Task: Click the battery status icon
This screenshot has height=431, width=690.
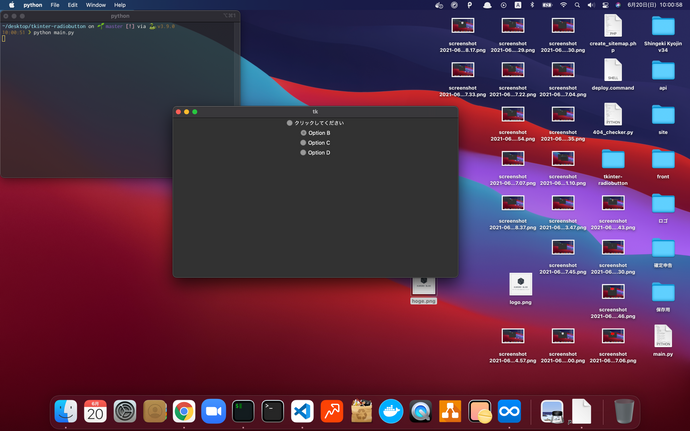Action: point(547,5)
